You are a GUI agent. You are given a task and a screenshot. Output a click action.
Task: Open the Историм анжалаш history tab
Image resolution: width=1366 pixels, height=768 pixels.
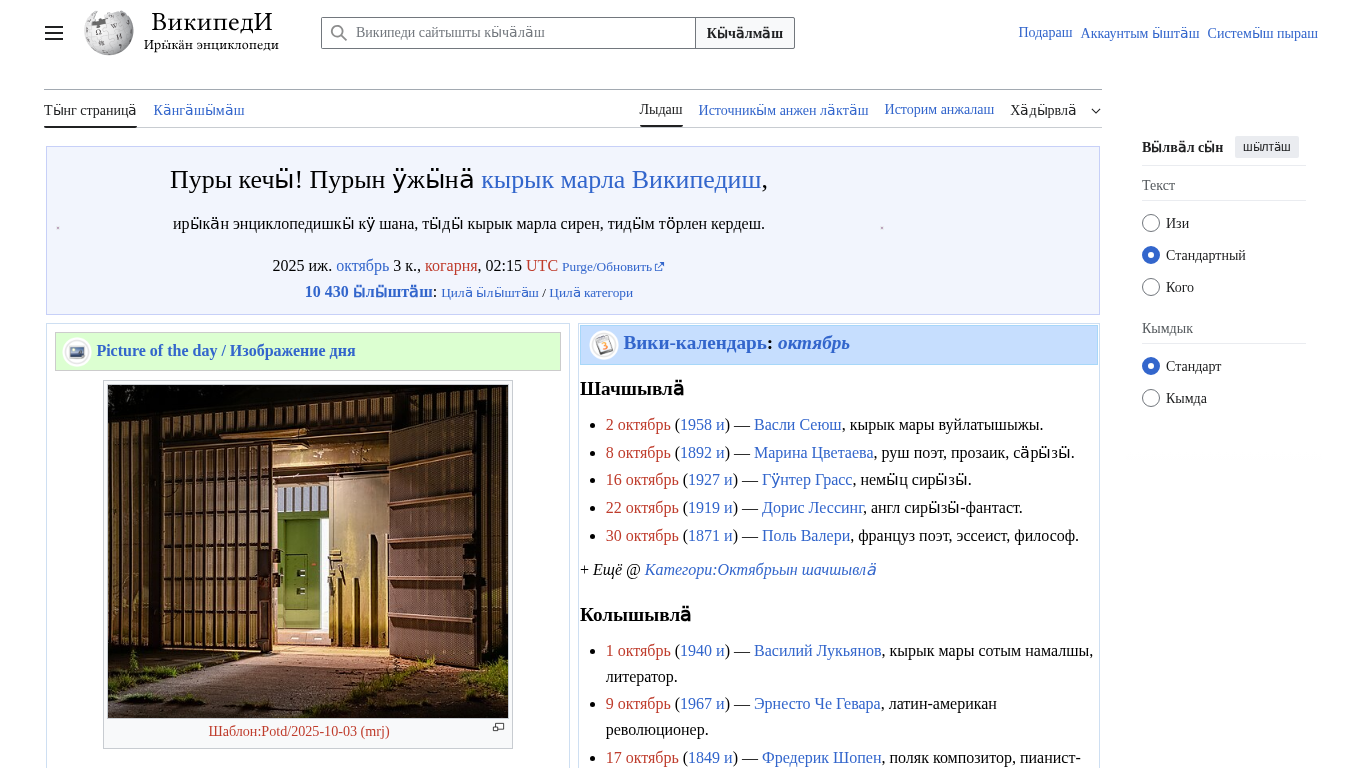[939, 110]
